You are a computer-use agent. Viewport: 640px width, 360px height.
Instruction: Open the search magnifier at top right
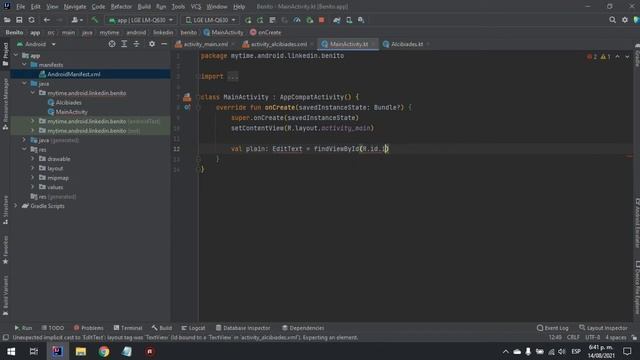coord(612,20)
